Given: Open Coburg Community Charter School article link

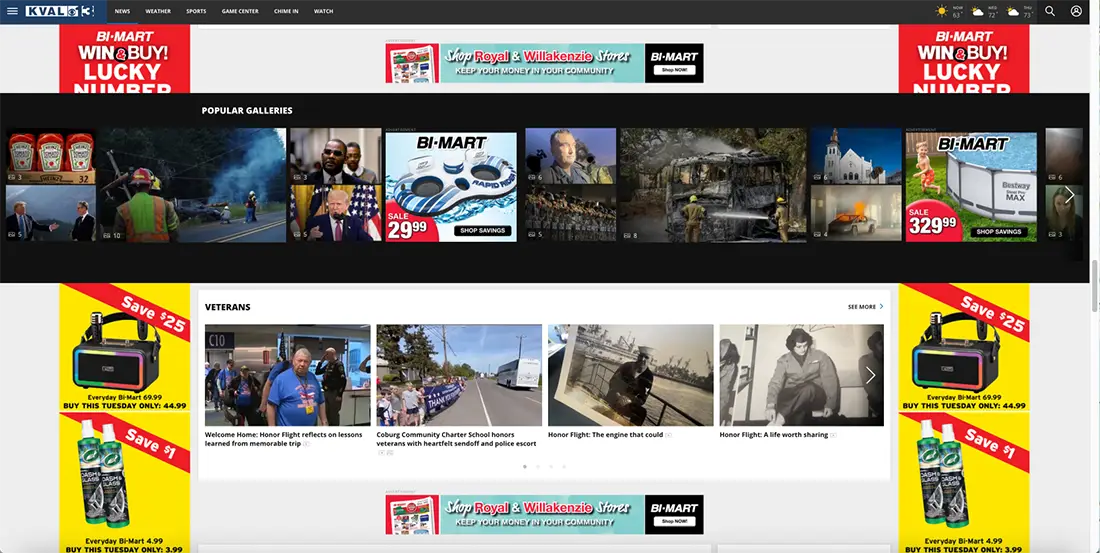Looking at the screenshot, I should point(456,439).
